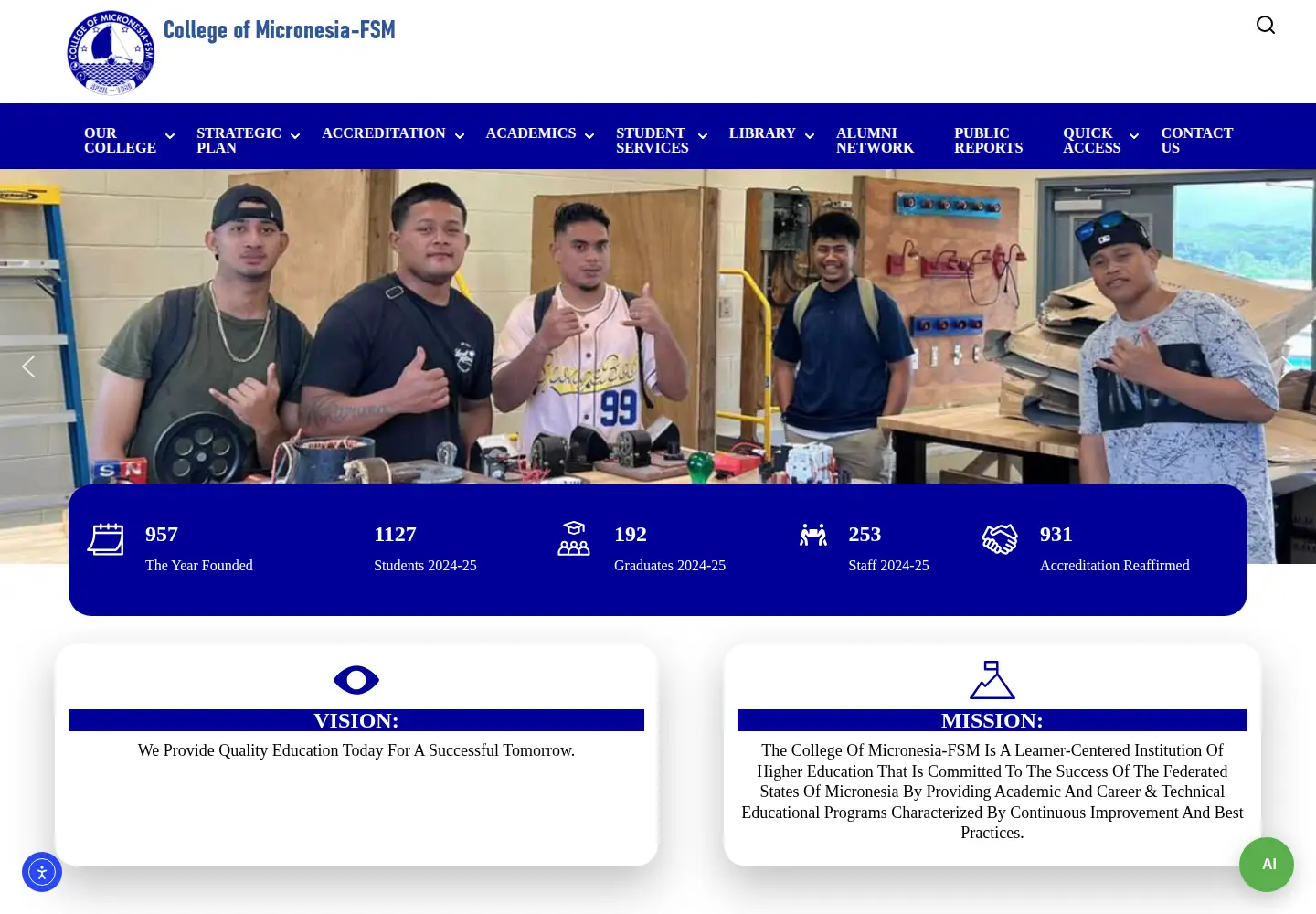Image resolution: width=1316 pixels, height=914 pixels.
Task: Click the graduates cap icon
Action: (574, 539)
